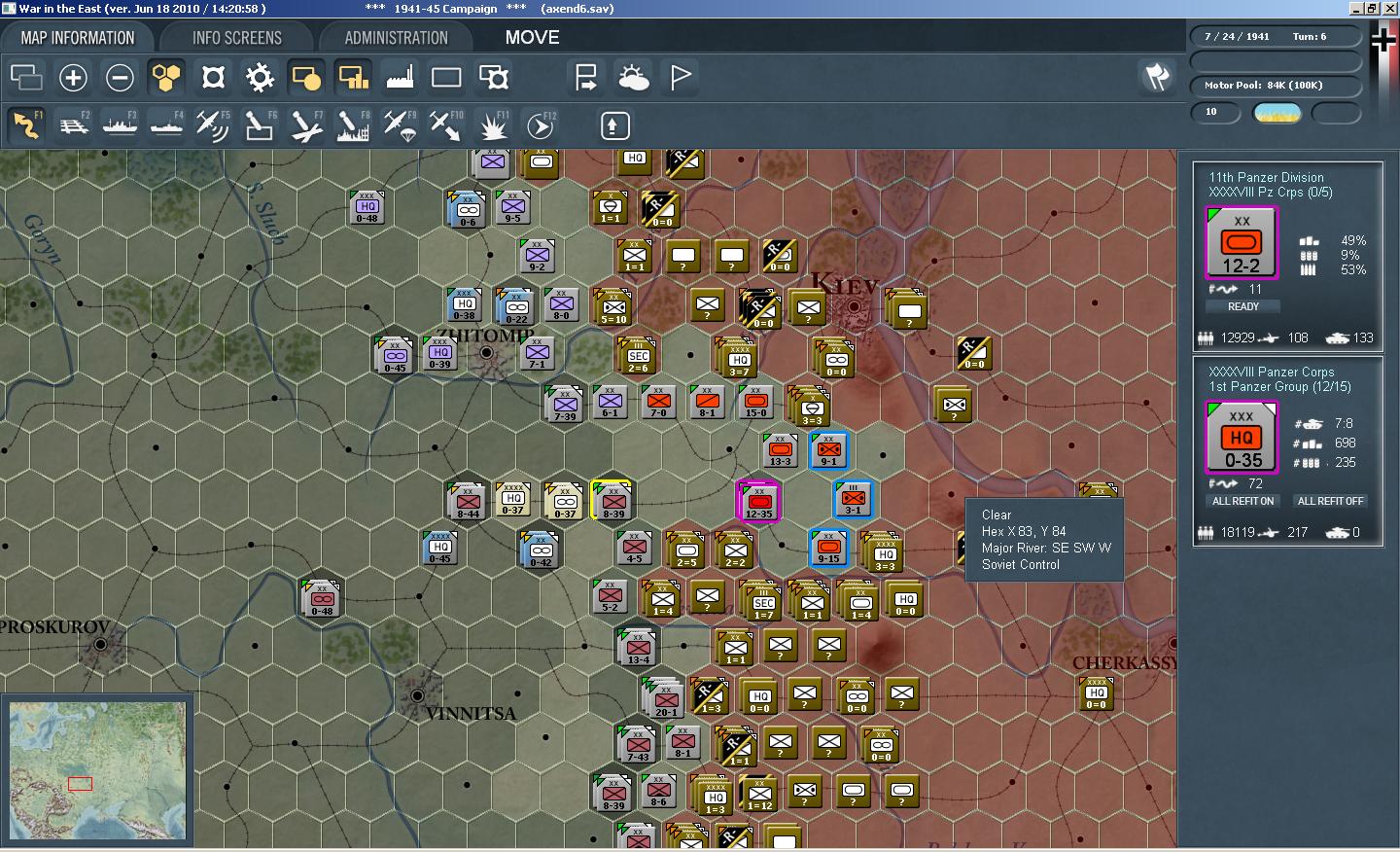
Task: Select the Soviet HQ 3=7 unit
Action: click(738, 358)
